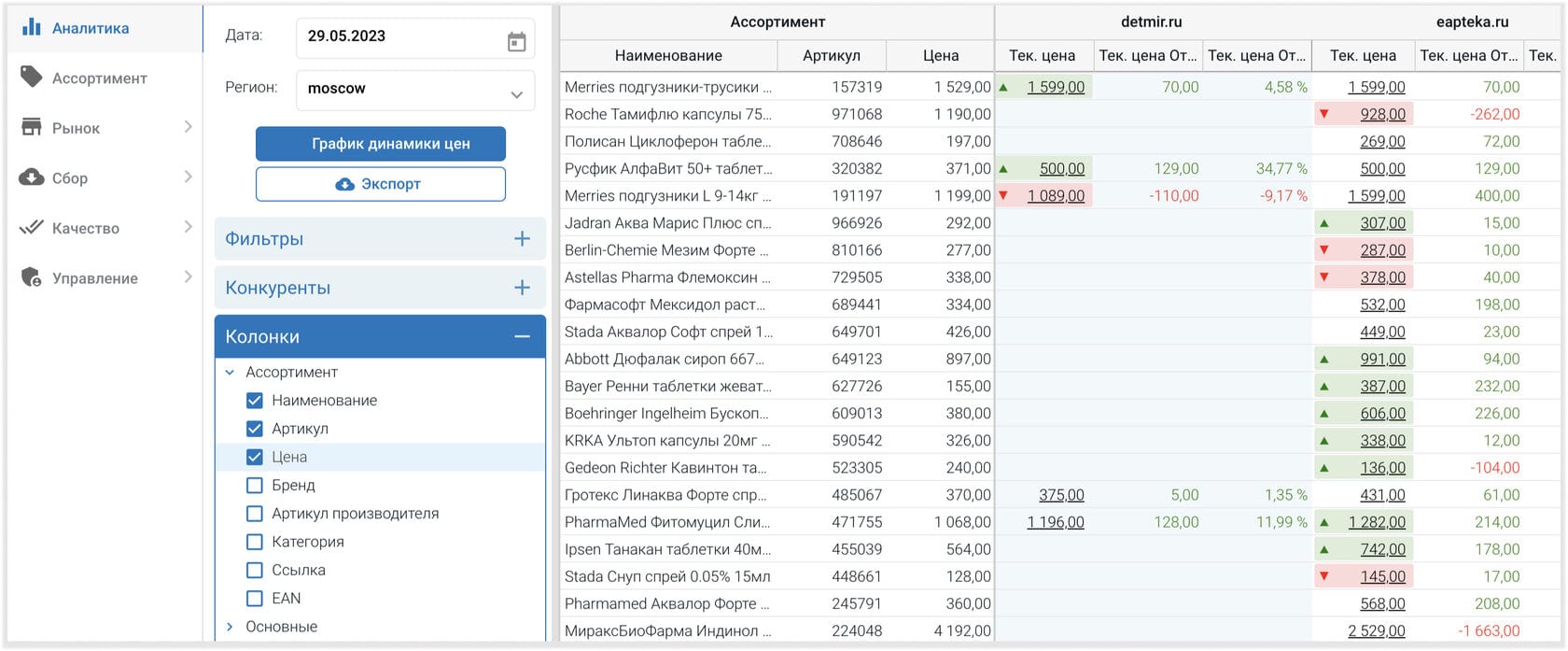Click the Управление shield gear icon
Viewport: 1568px width, 651px height.
(32, 277)
